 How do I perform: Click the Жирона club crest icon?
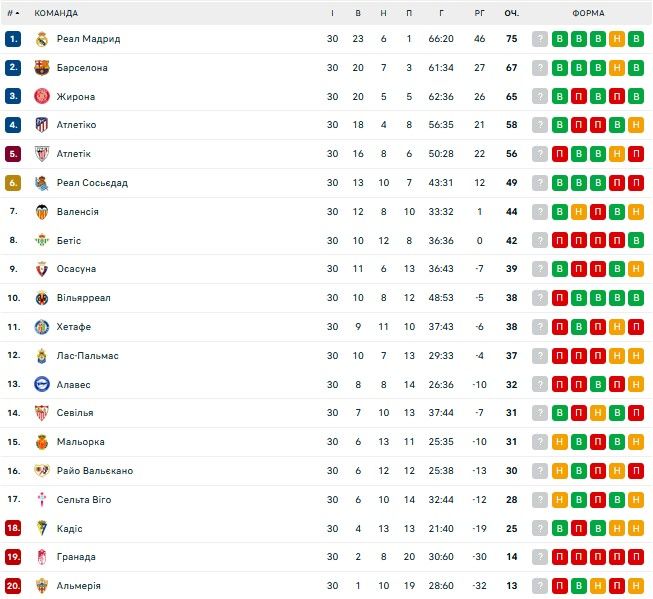click(42, 97)
